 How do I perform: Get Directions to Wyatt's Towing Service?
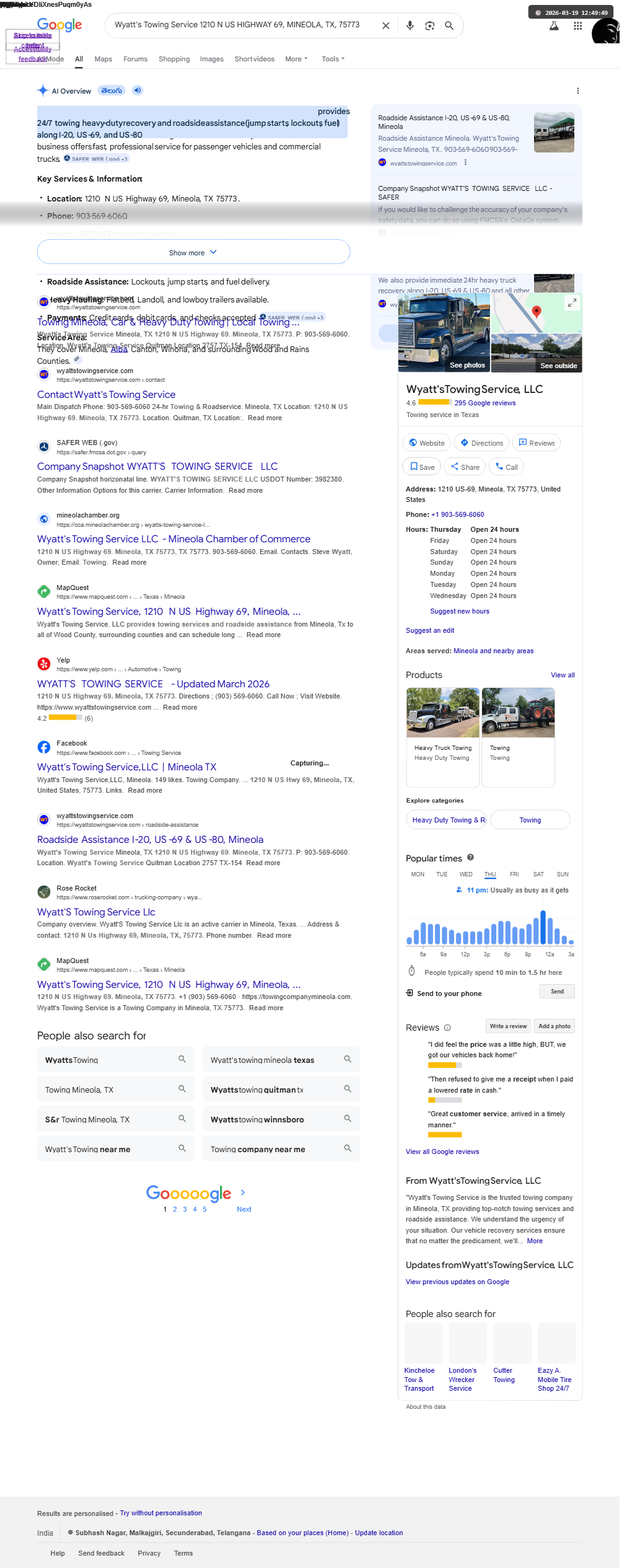click(x=481, y=443)
